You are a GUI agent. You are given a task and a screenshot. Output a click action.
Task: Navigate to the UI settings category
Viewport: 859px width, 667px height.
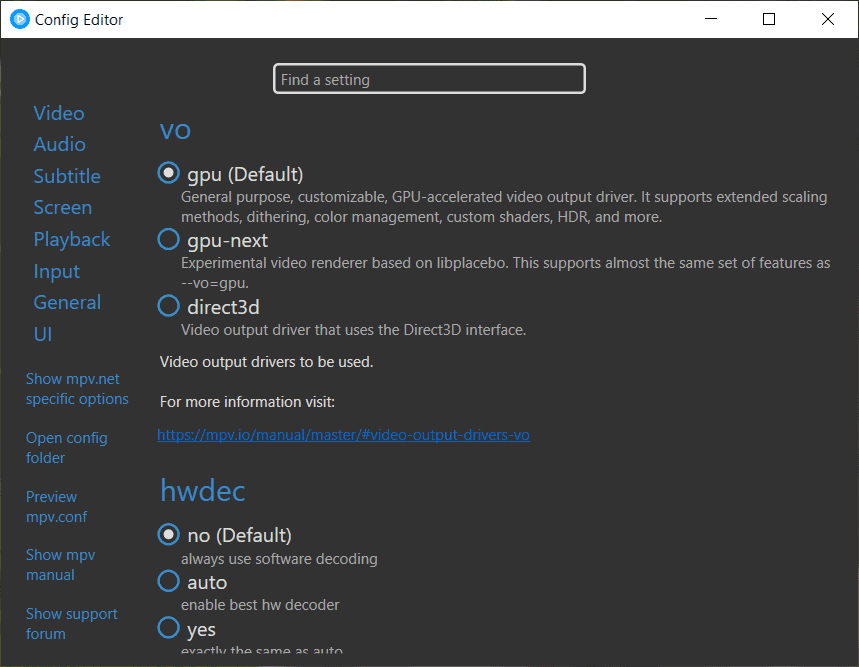click(x=43, y=334)
